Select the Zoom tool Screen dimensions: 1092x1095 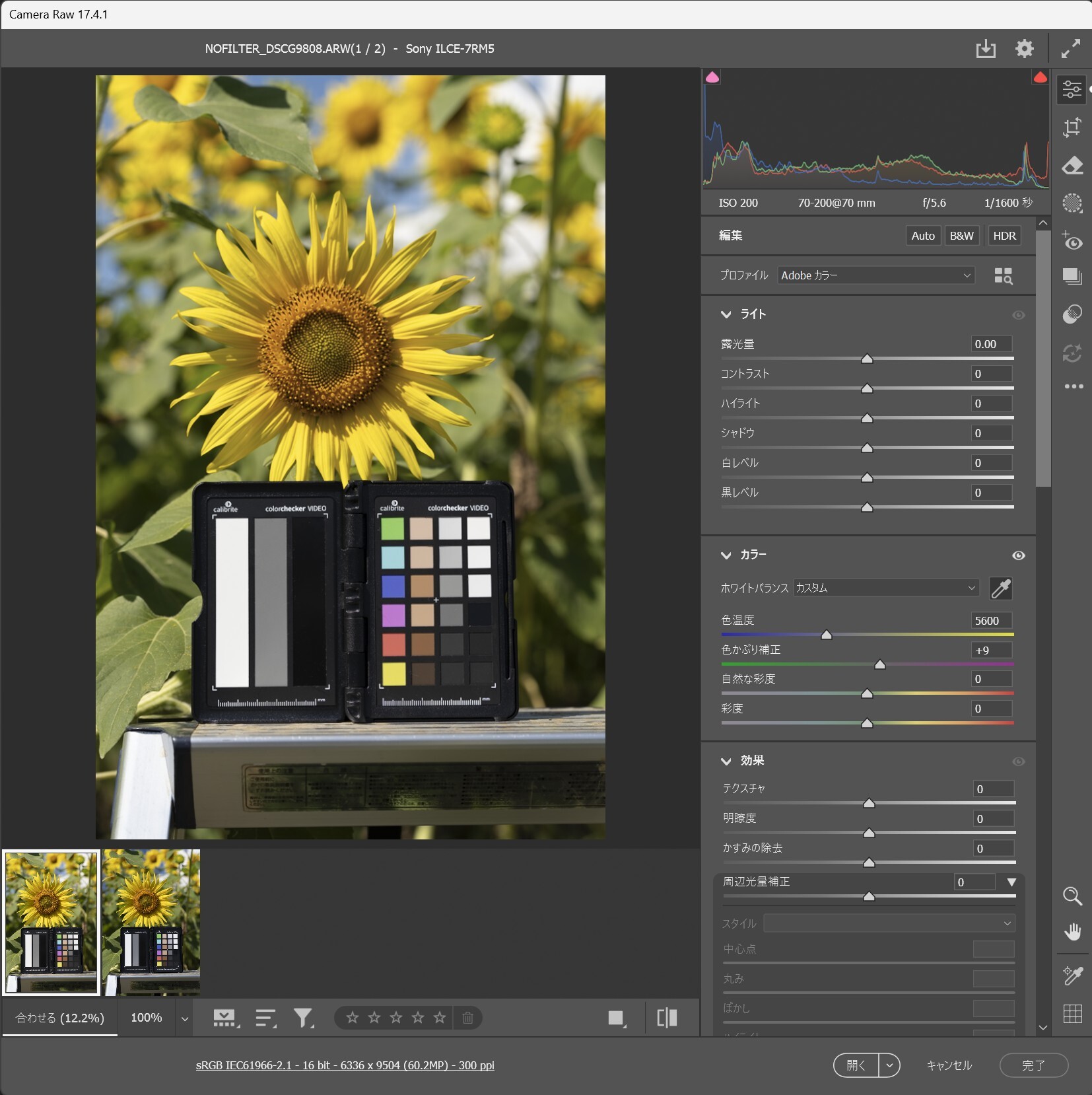pos(1072,897)
